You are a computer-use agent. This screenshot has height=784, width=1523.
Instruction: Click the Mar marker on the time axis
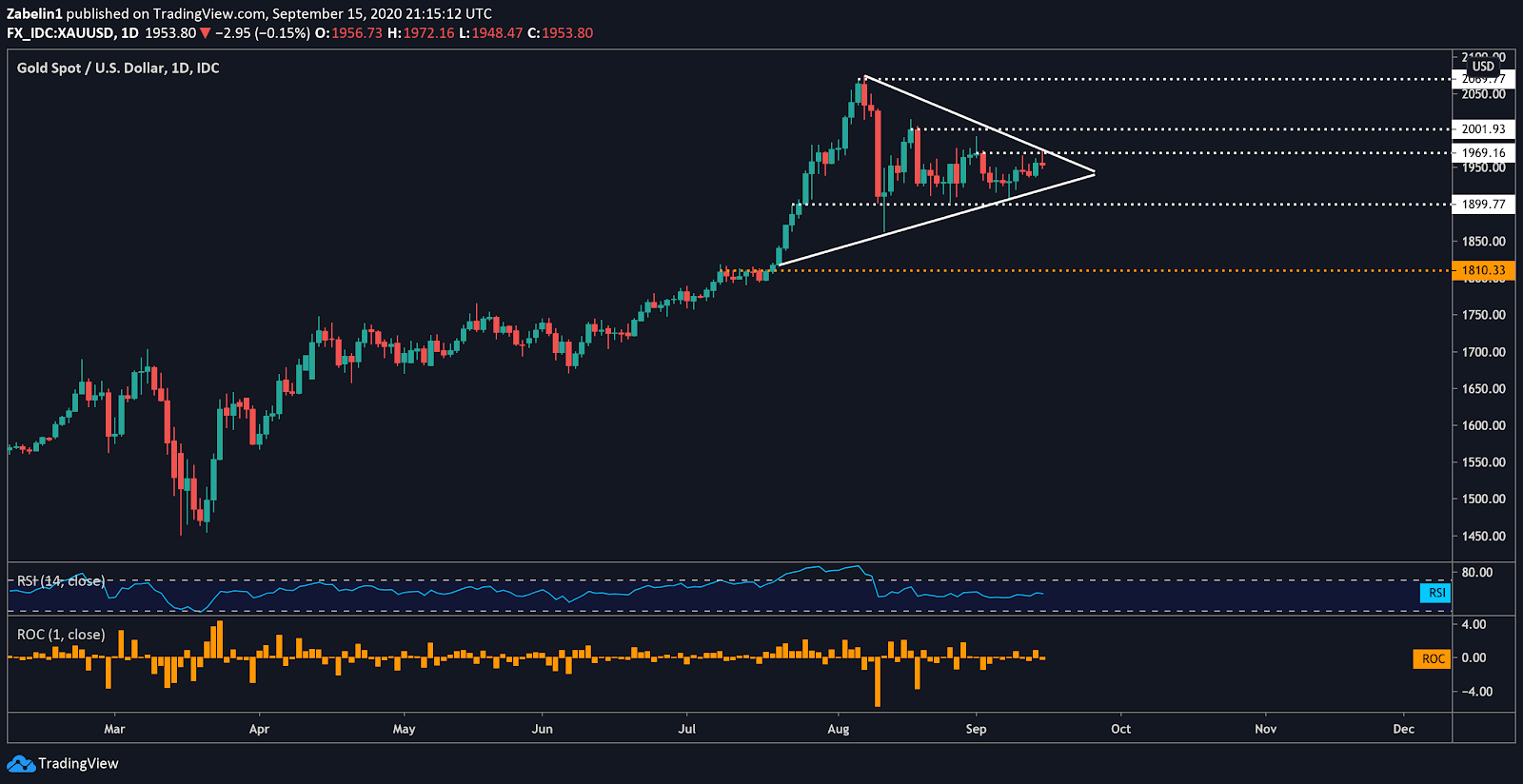click(x=114, y=729)
